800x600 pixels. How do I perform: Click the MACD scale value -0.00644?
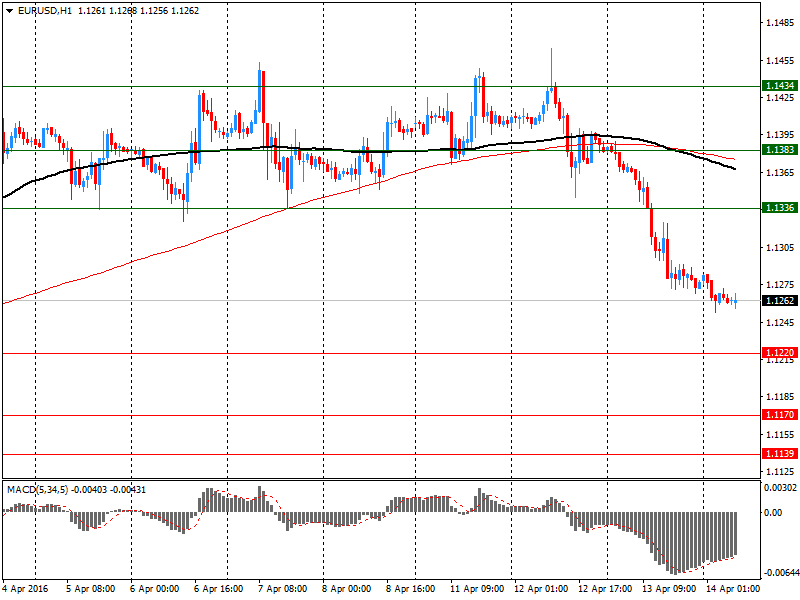coord(781,573)
